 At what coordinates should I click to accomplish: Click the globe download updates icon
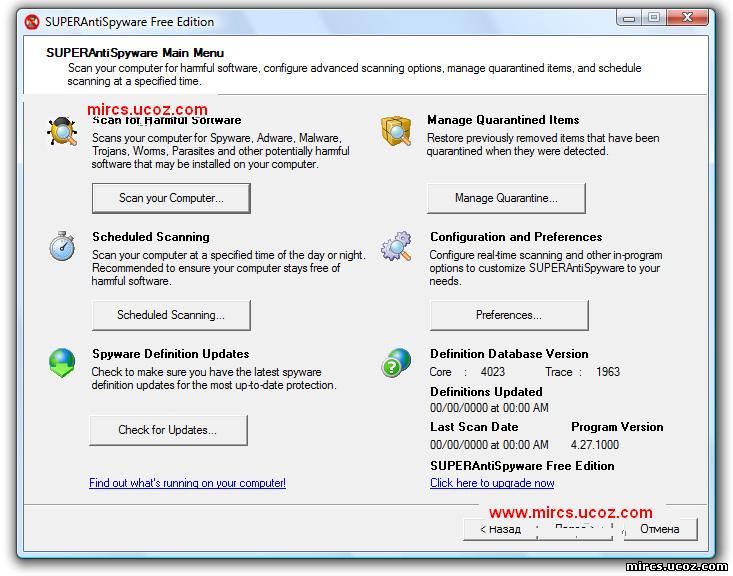click(62, 362)
